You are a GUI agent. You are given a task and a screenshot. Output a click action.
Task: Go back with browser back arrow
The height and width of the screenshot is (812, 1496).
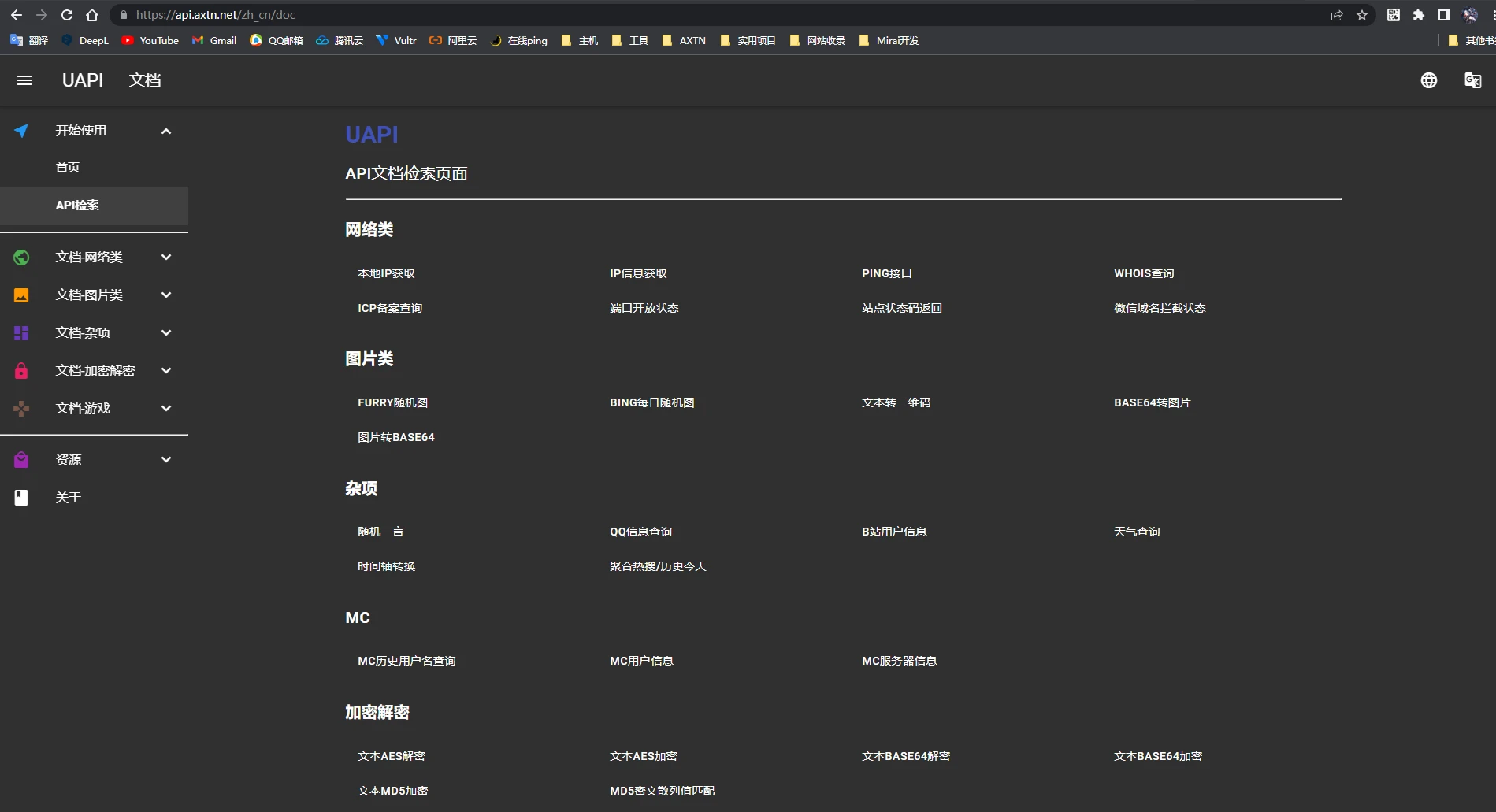(17, 15)
